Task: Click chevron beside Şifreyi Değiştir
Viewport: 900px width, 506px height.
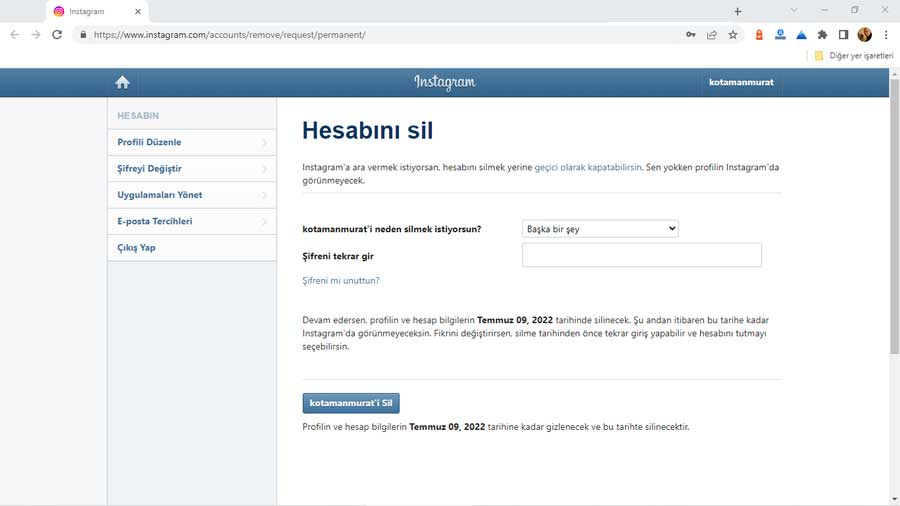Action: click(264, 169)
